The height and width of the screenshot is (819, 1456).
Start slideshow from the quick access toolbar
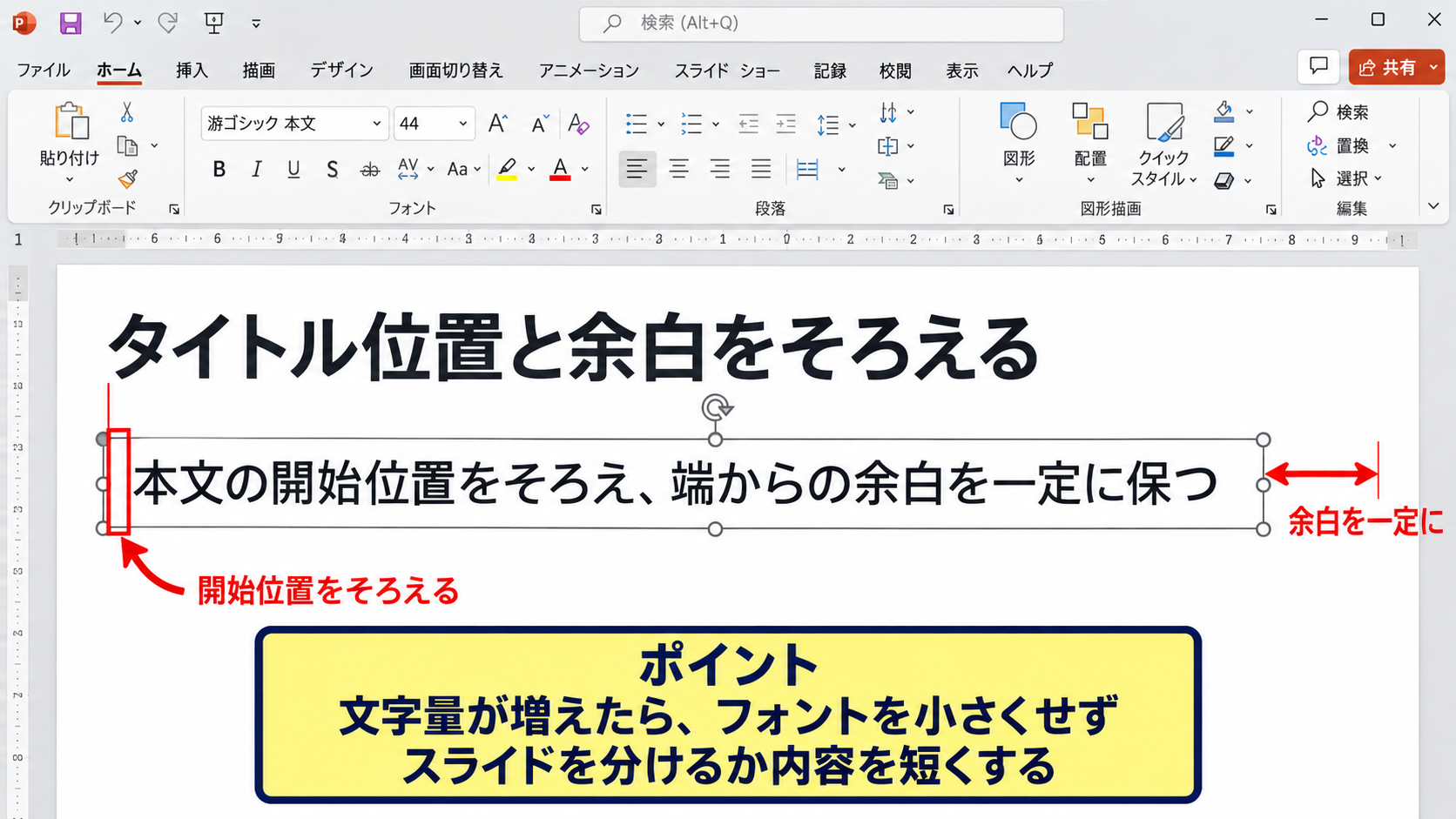point(213,23)
